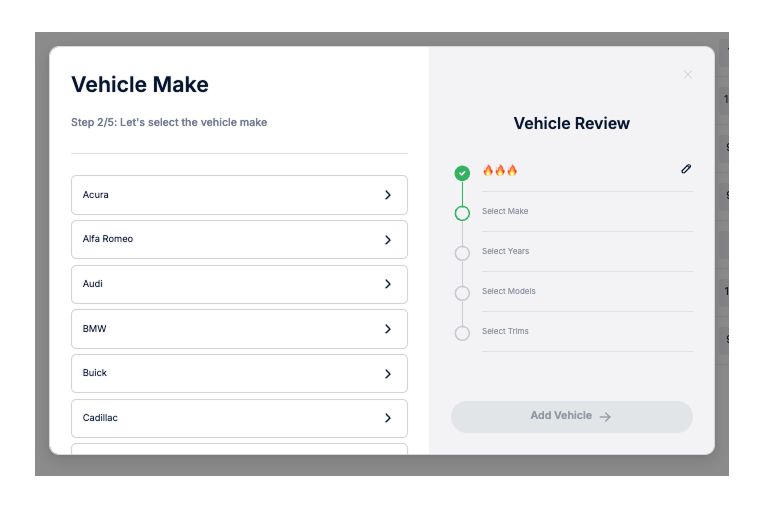Expand the Buick make option
The width and height of the screenshot is (776, 507).
pos(239,373)
